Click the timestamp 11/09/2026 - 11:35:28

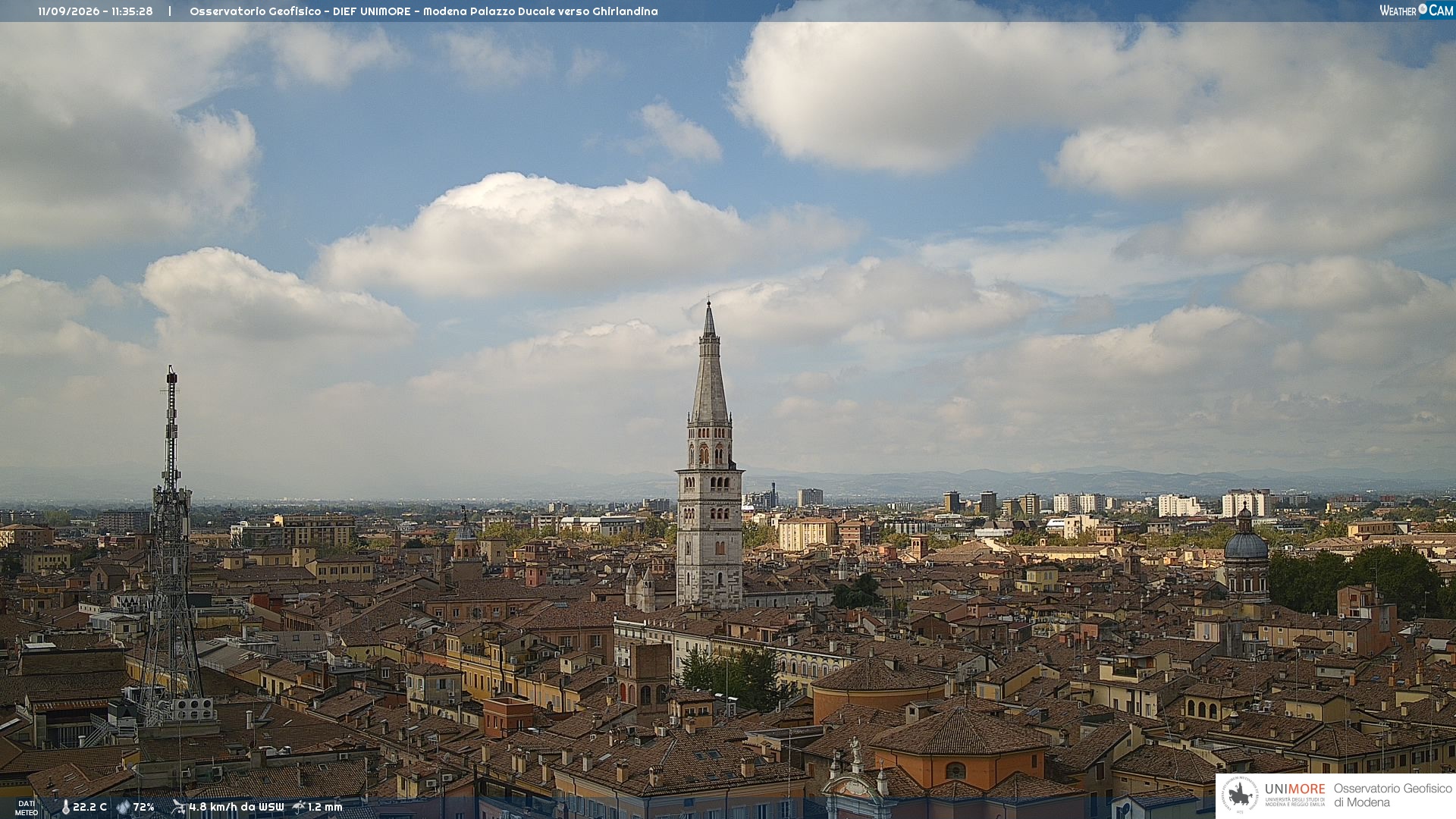pyautogui.click(x=96, y=11)
